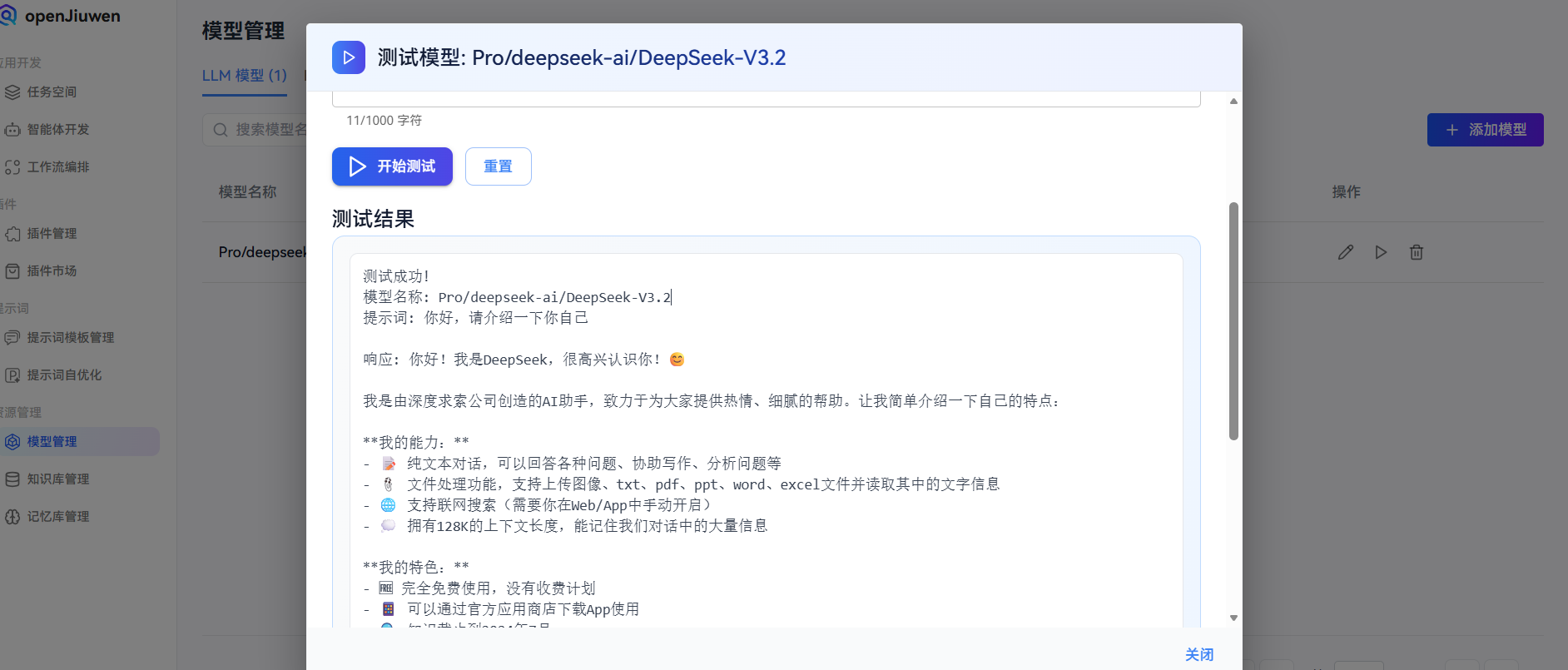This screenshot has height=670, width=1568.
Task: Click the **我的能力: ** line in results
Action: 416,442
